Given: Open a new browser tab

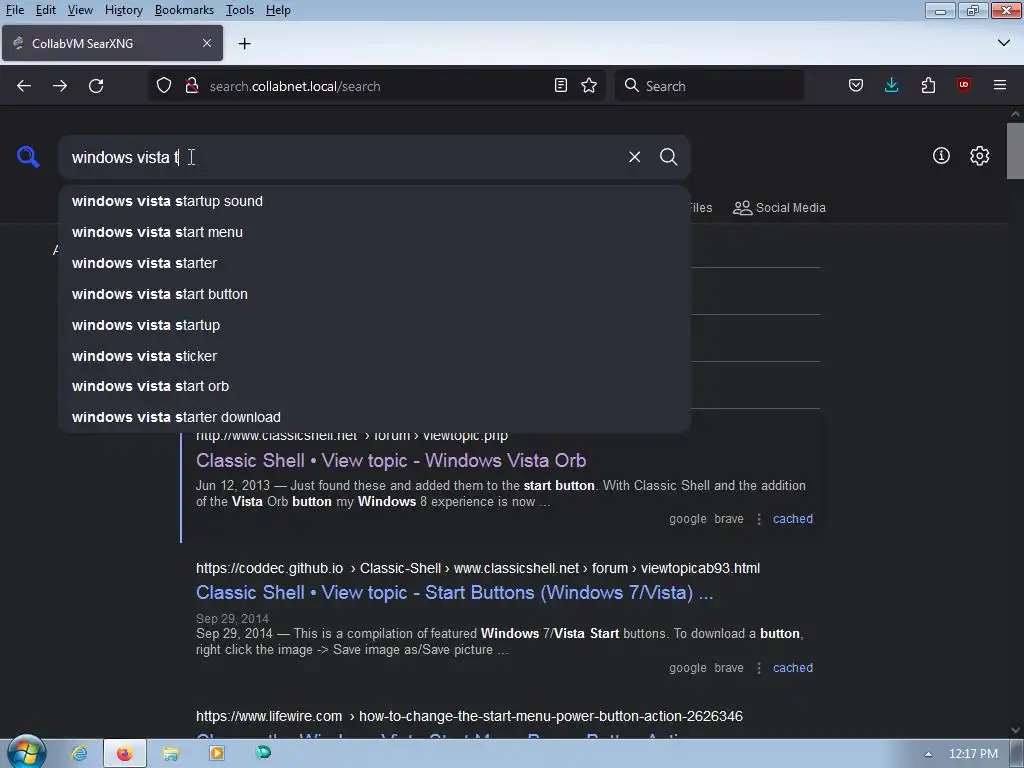Looking at the screenshot, I should [x=245, y=44].
